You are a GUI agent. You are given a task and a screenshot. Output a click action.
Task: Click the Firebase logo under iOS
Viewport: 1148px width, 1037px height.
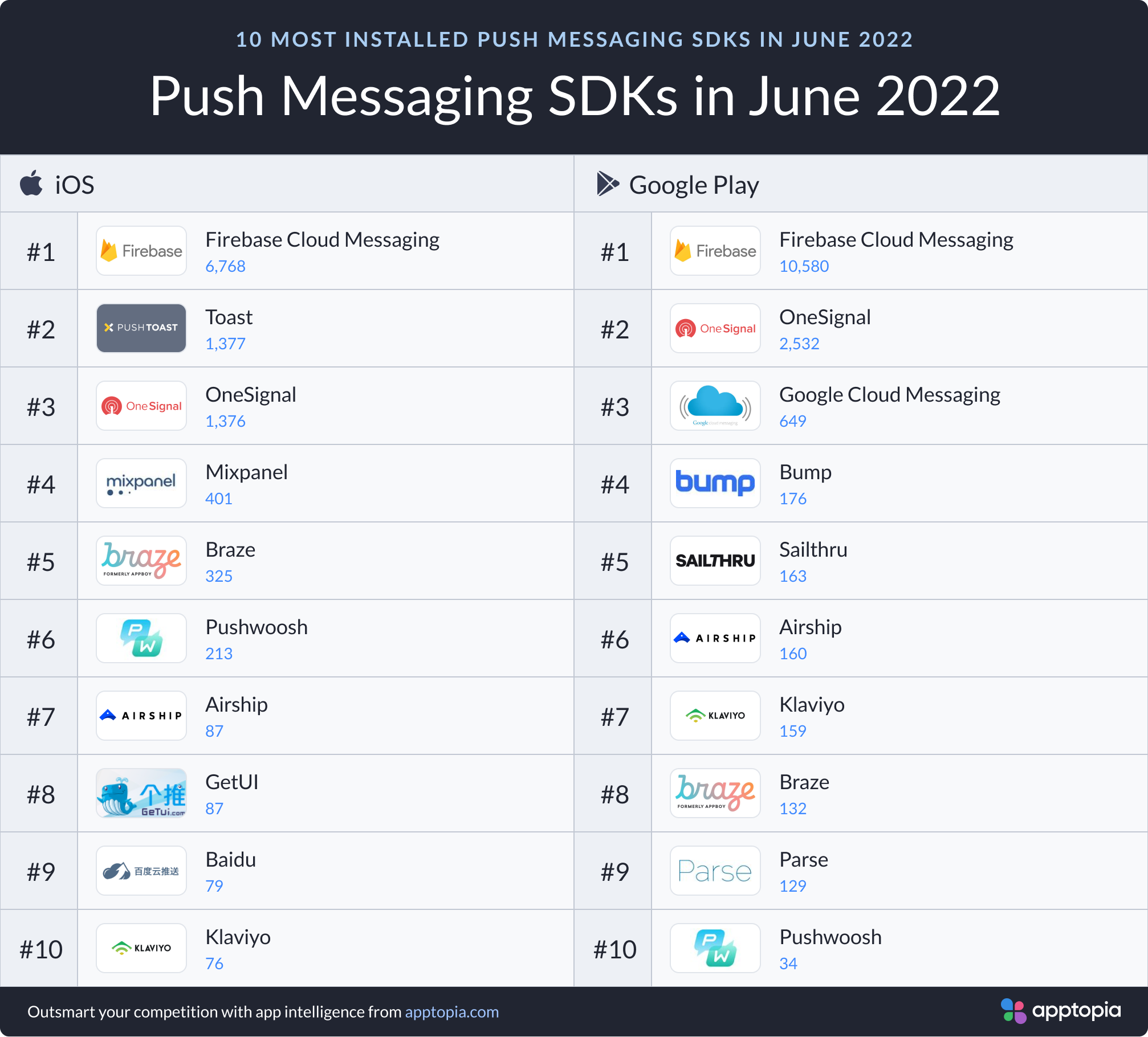tap(141, 251)
